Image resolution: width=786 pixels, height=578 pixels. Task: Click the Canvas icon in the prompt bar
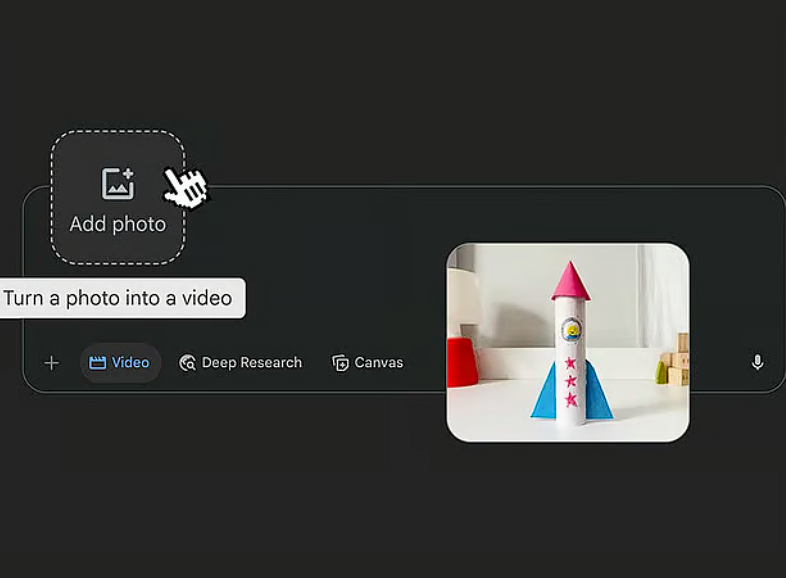point(340,363)
